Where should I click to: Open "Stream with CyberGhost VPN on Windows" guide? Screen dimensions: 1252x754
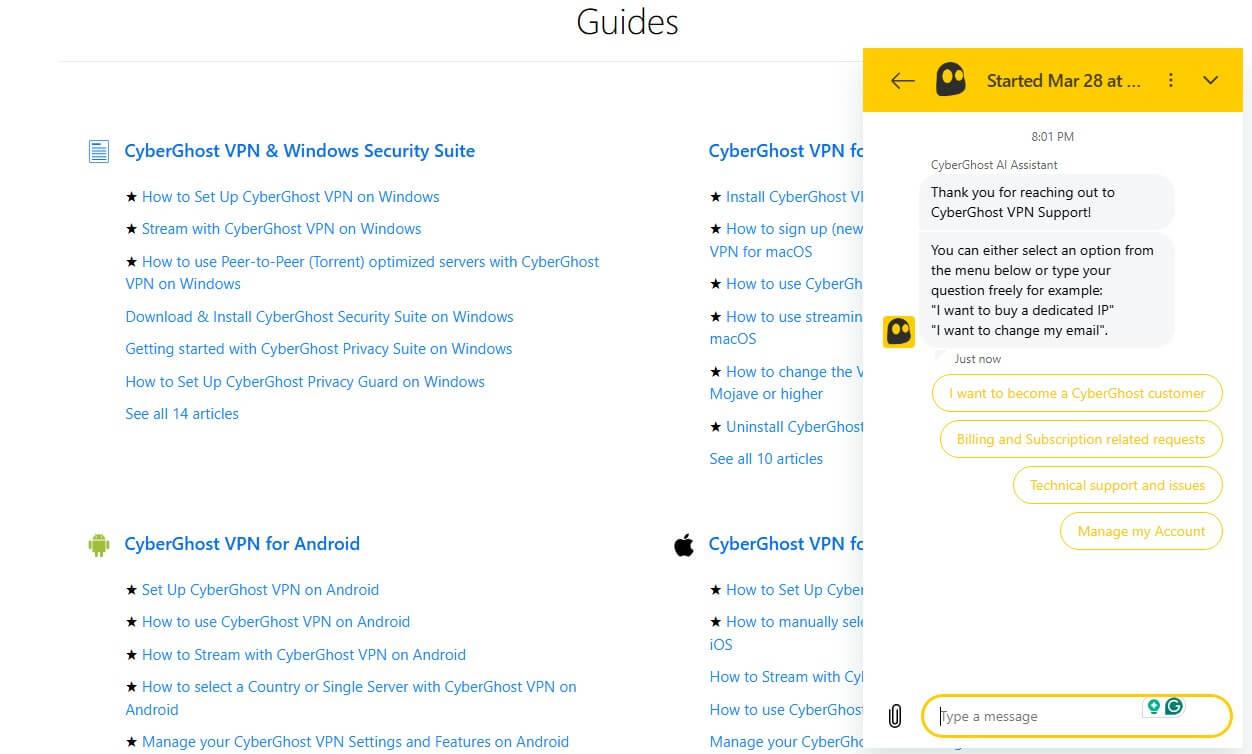click(x=281, y=229)
